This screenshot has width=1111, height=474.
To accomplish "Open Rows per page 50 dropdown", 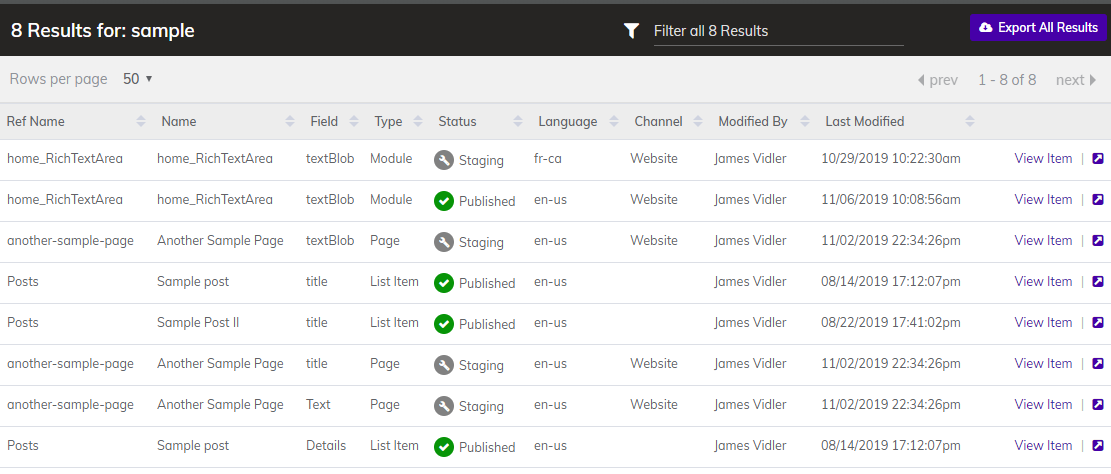I will pyautogui.click(x=138, y=79).
